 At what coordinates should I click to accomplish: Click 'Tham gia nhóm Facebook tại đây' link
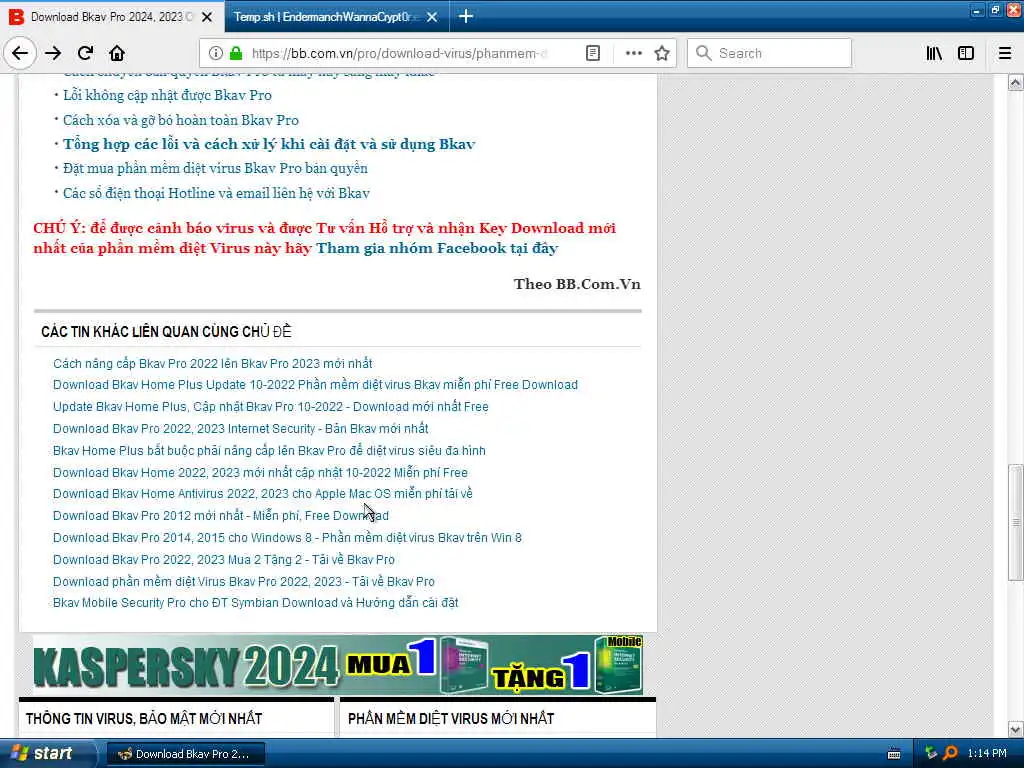click(437, 248)
